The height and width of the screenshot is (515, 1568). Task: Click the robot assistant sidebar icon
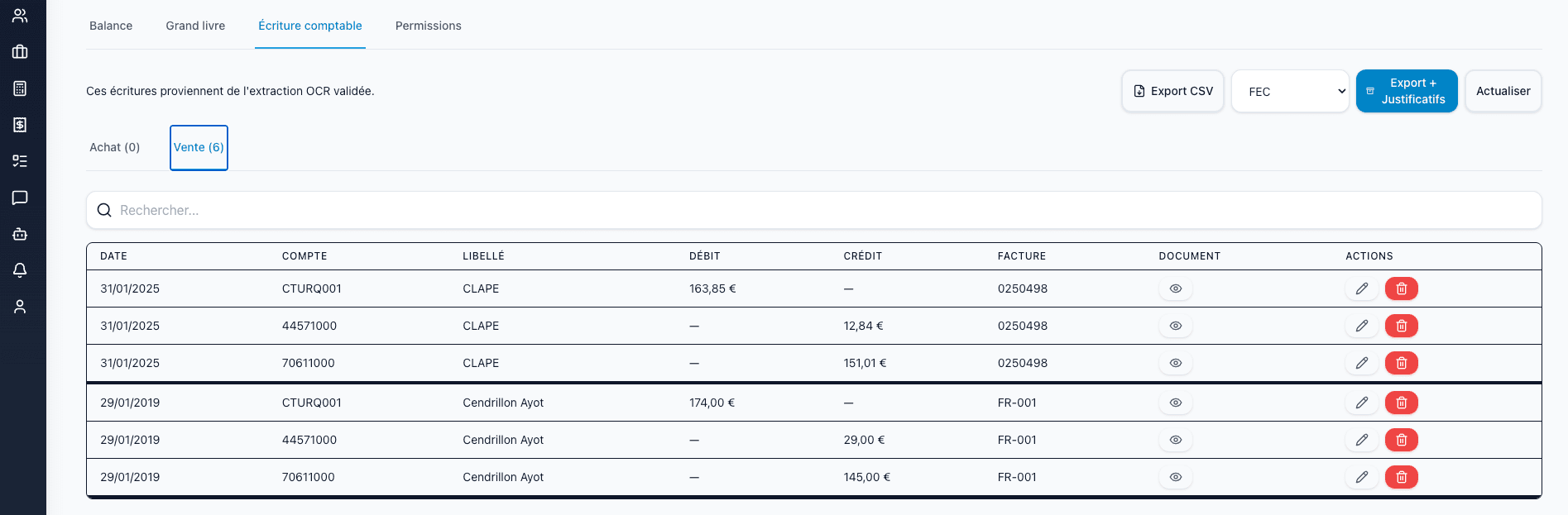point(20,234)
